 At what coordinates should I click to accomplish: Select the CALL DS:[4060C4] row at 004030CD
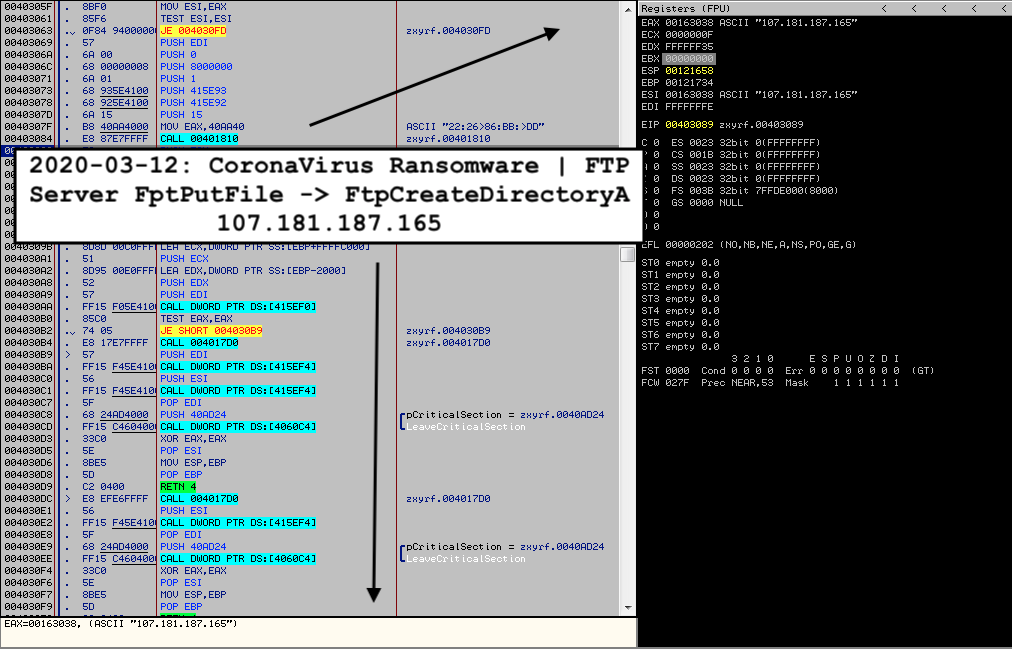(238, 427)
